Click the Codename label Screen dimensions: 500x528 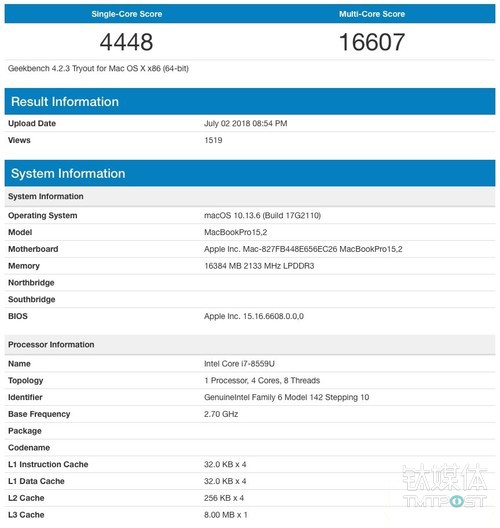[x=29, y=448]
